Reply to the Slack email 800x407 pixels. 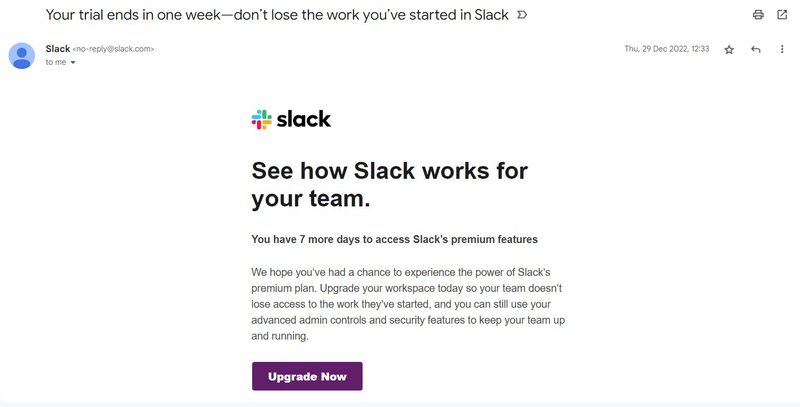coord(756,49)
